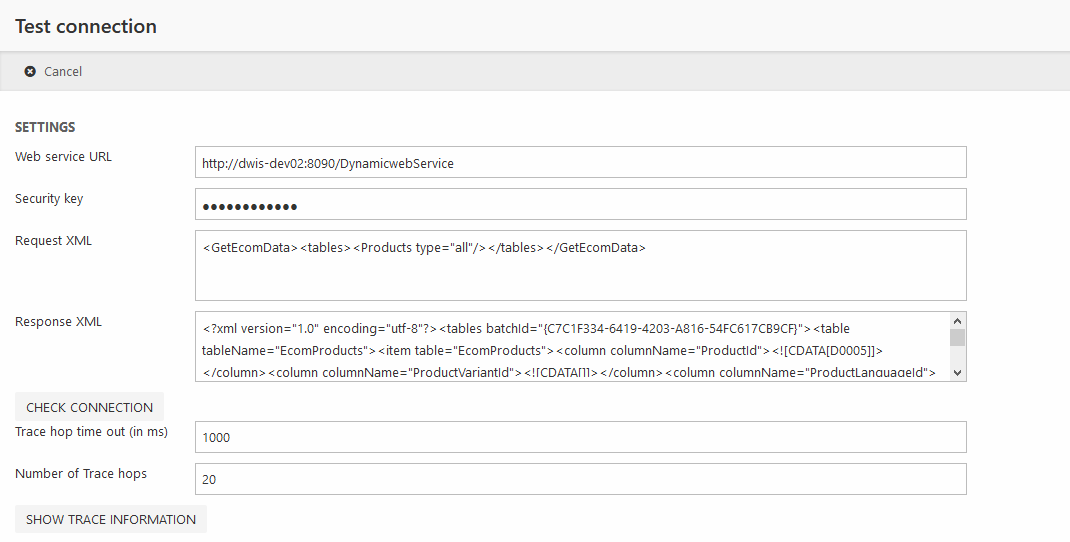The width and height of the screenshot is (1070, 542).
Task: Click the Number of Trace hops label
Action: [x=81, y=474]
